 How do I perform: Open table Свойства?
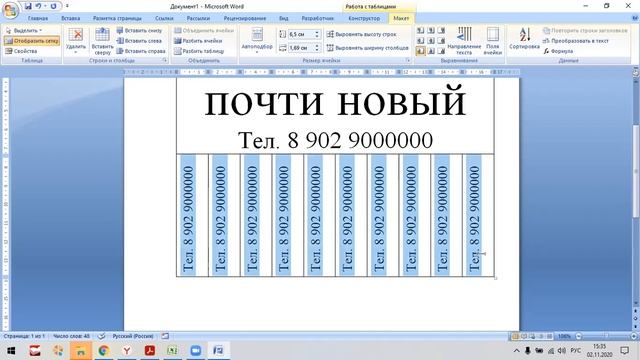click(21, 51)
